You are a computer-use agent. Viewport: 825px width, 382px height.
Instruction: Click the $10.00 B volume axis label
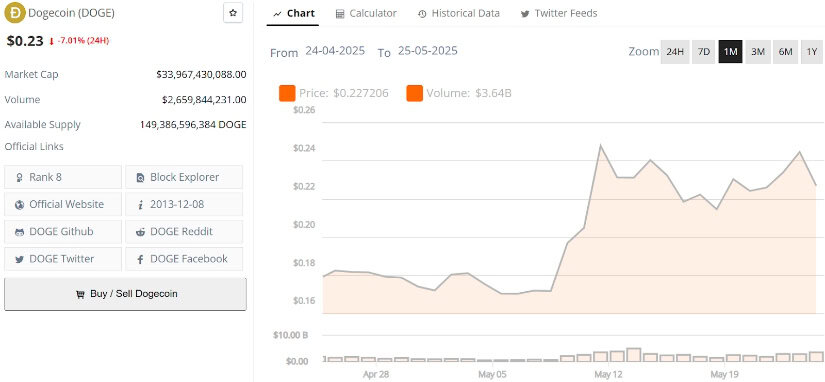coord(290,335)
